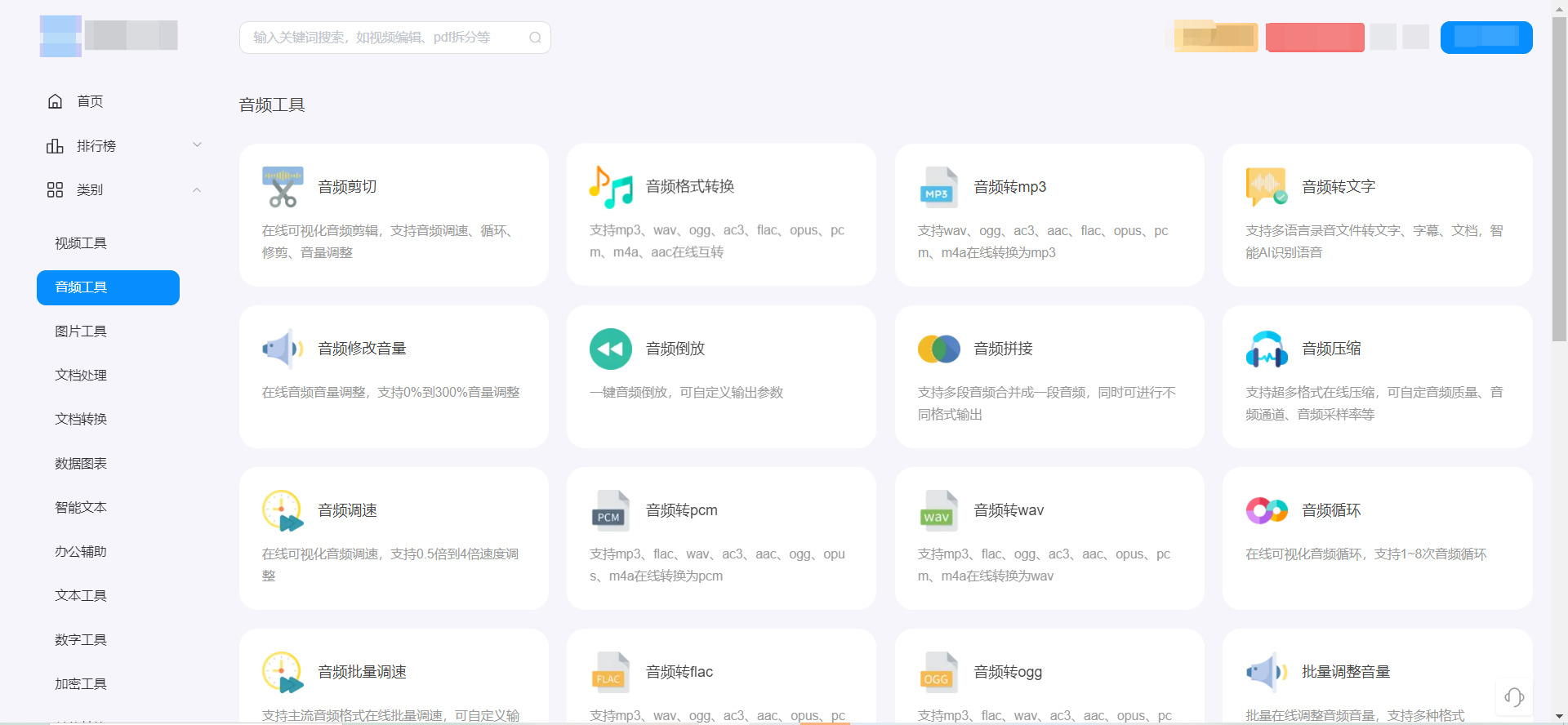Go to 视频工具 category
This screenshot has height=725, width=1568.
[x=81, y=243]
